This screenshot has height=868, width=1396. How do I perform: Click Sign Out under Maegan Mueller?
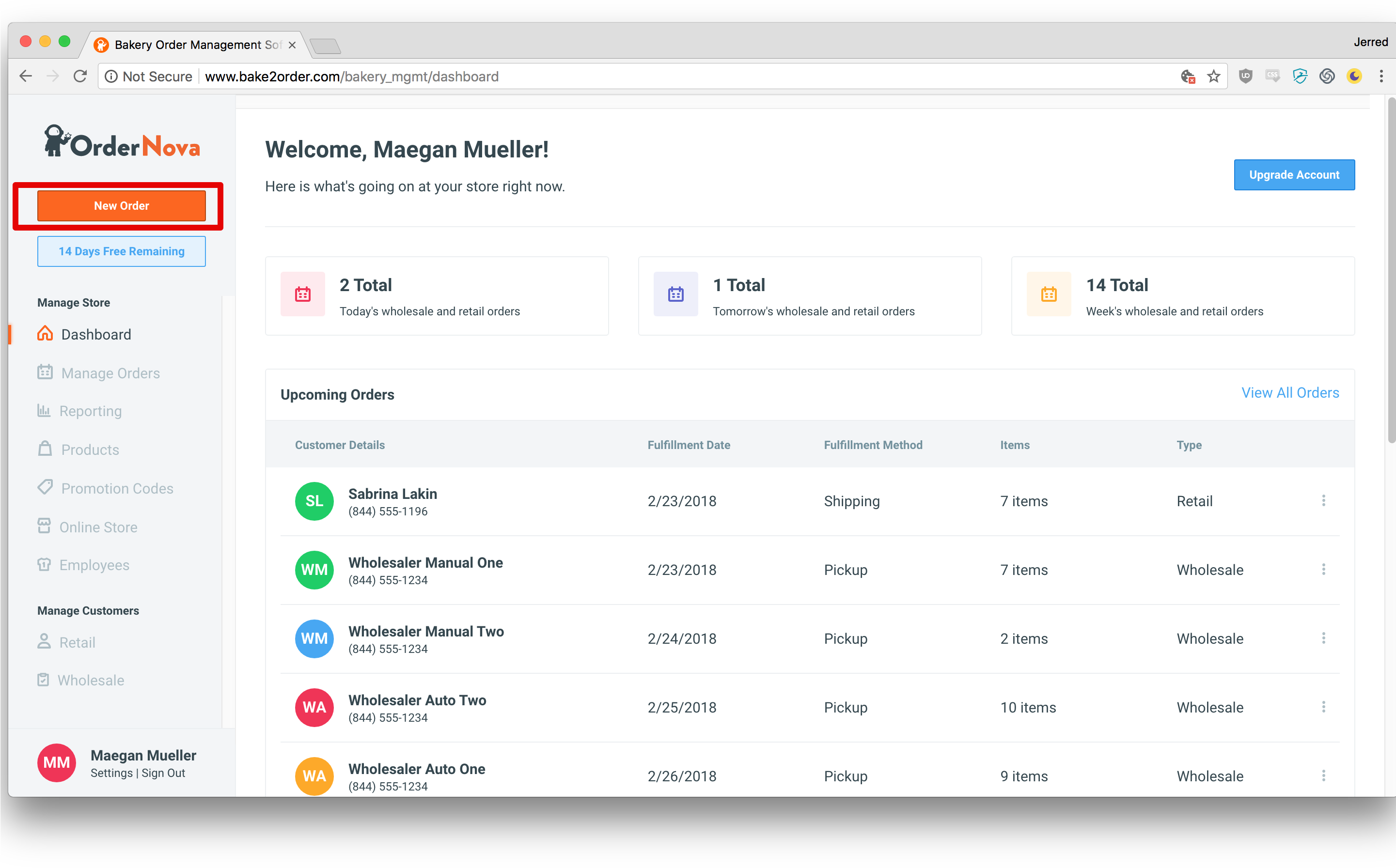click(x=163, y=773)
